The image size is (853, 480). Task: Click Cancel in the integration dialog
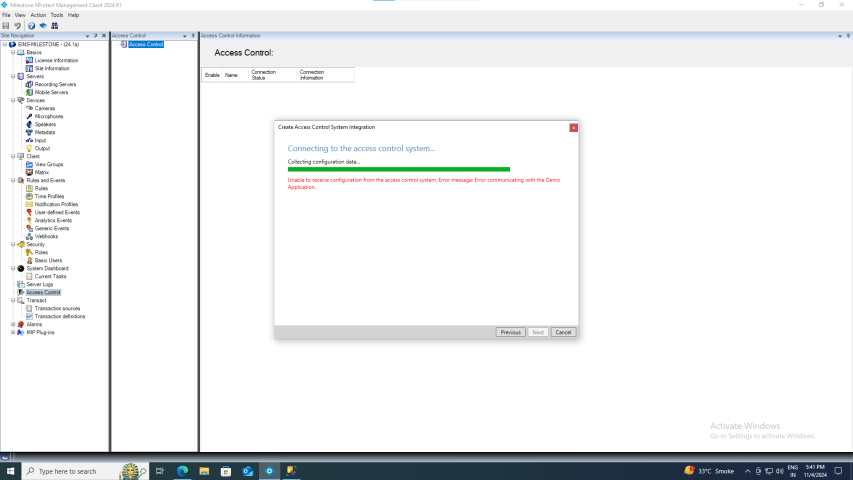(563, 332)
